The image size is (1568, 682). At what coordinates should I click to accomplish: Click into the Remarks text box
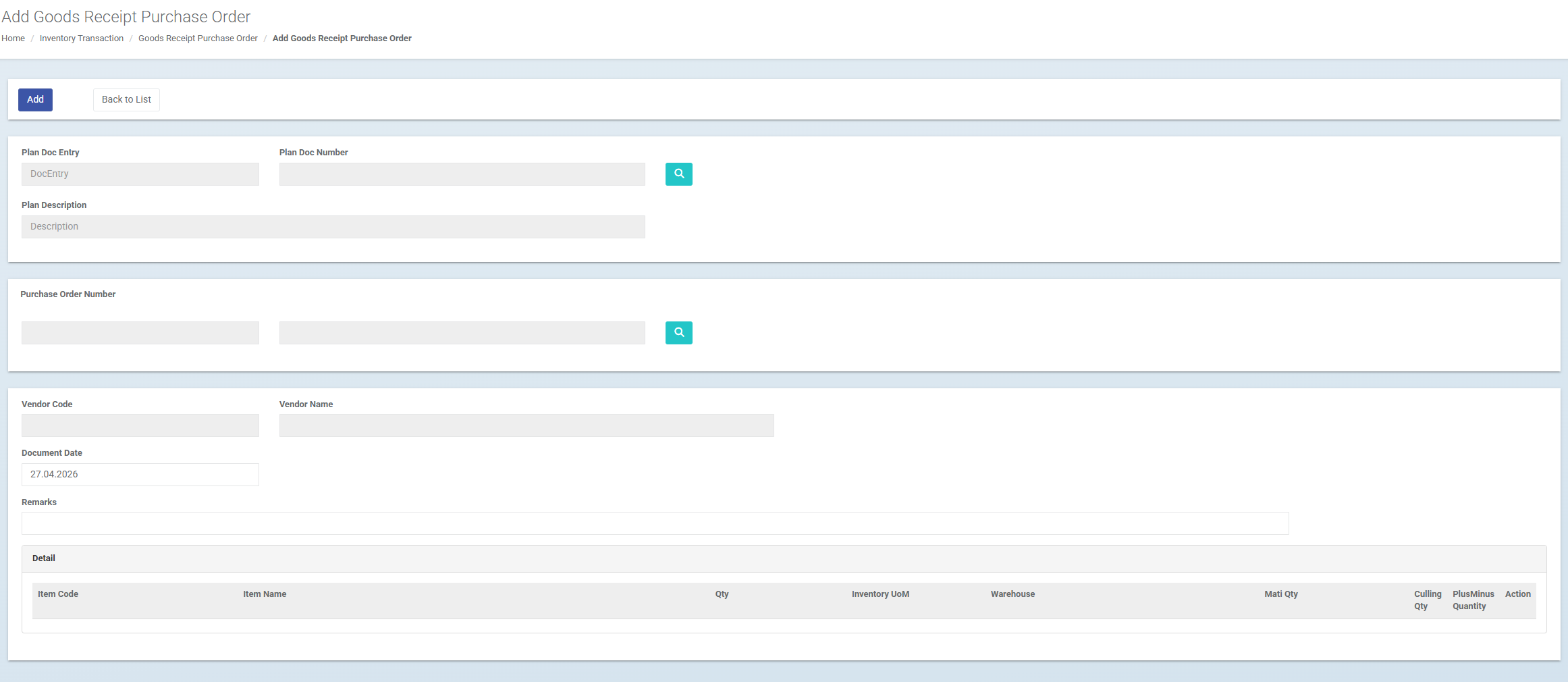click(655, 523)
